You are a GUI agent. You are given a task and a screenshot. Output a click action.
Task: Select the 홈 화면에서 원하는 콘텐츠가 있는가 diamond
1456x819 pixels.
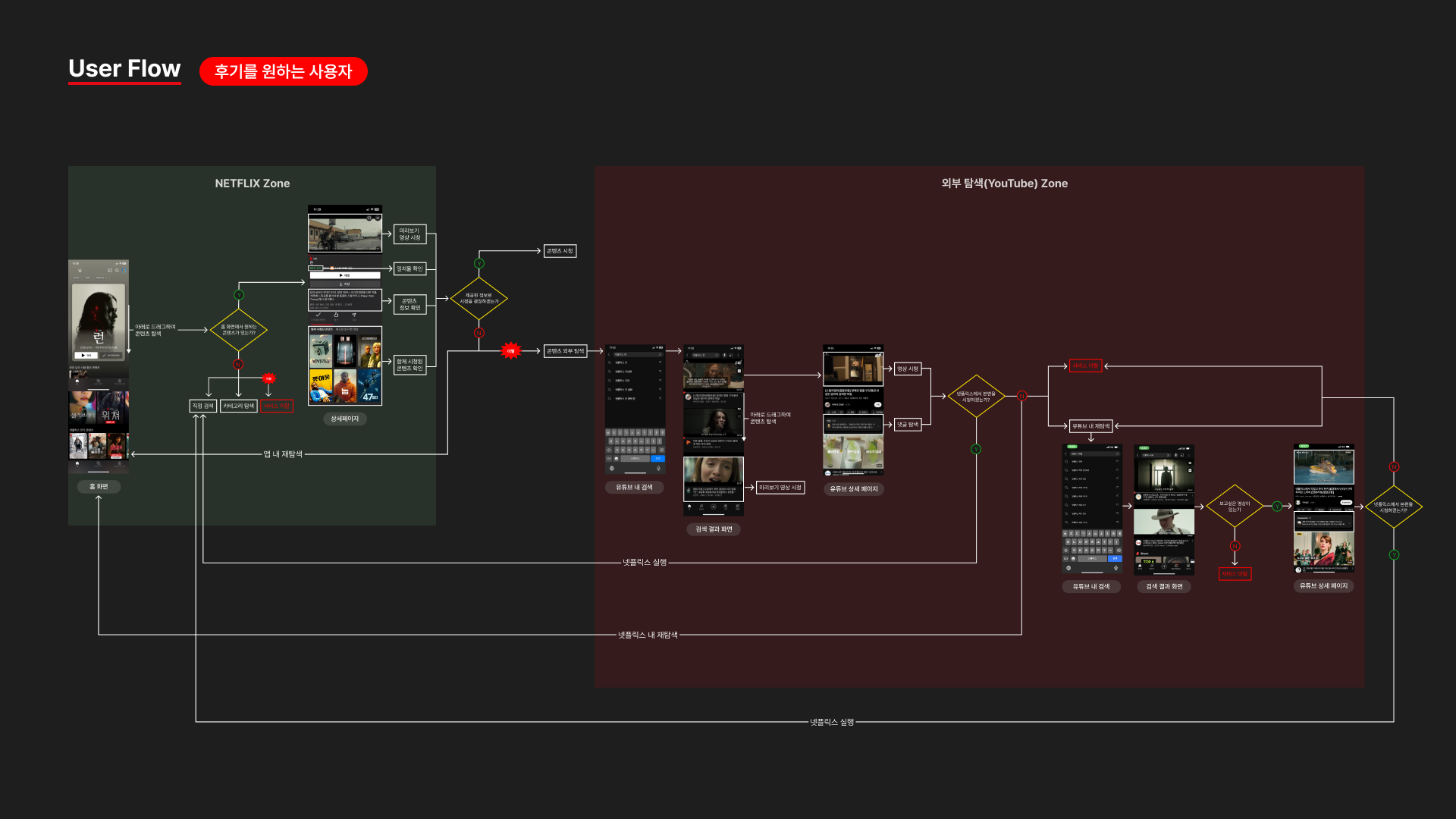click(x=239, y=330)
